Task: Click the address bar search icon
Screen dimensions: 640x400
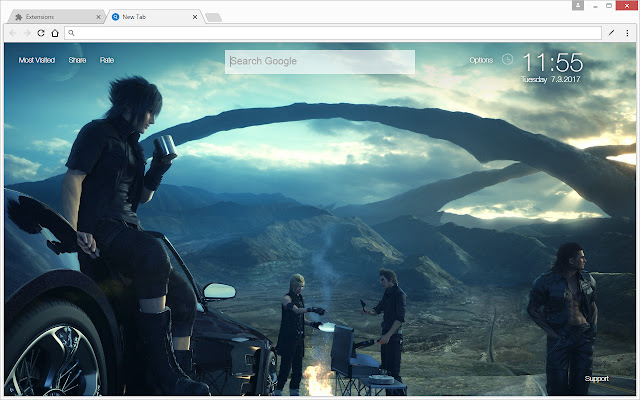Action: pyautogui.click(x=71, y=33)
